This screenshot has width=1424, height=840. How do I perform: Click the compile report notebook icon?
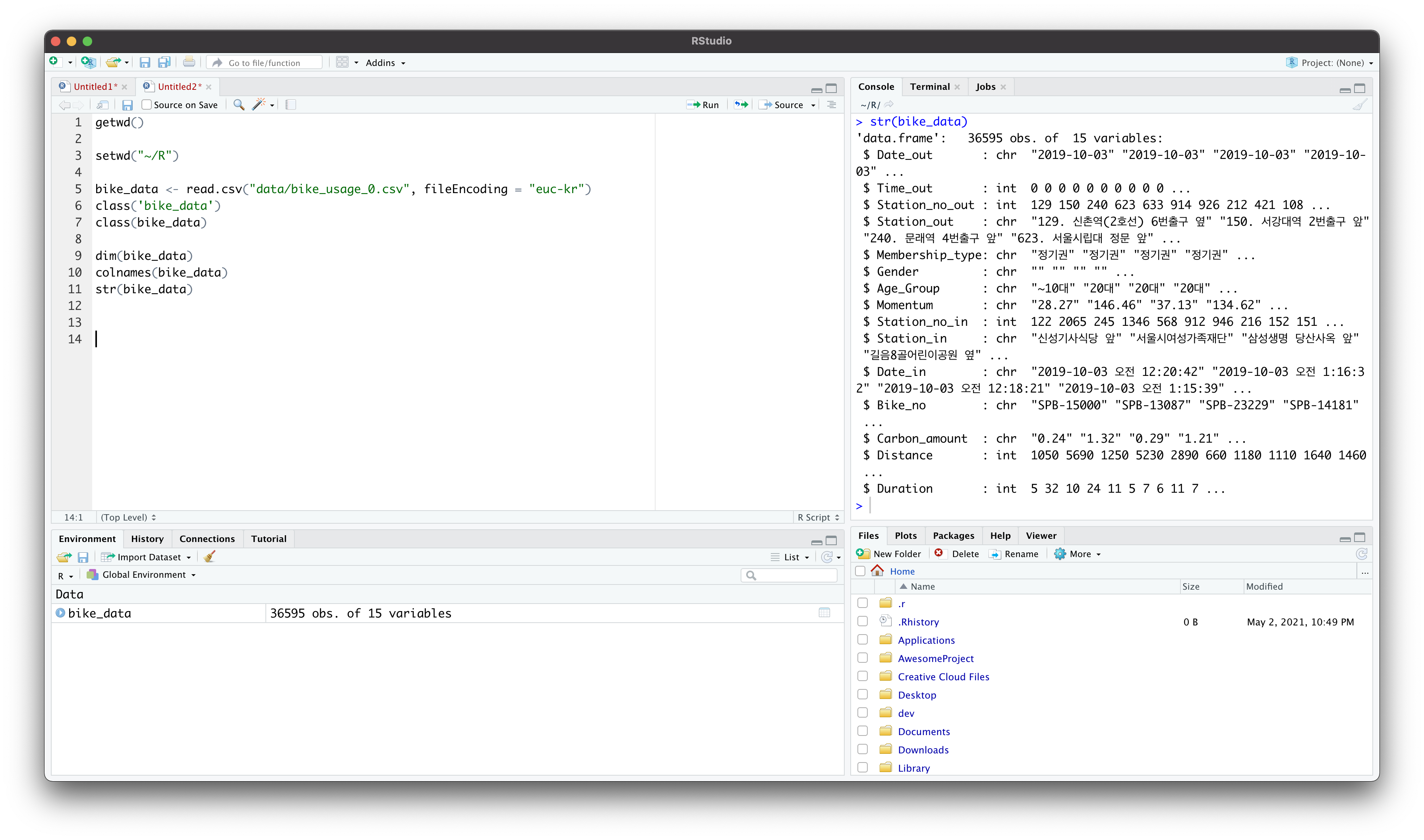290,105
